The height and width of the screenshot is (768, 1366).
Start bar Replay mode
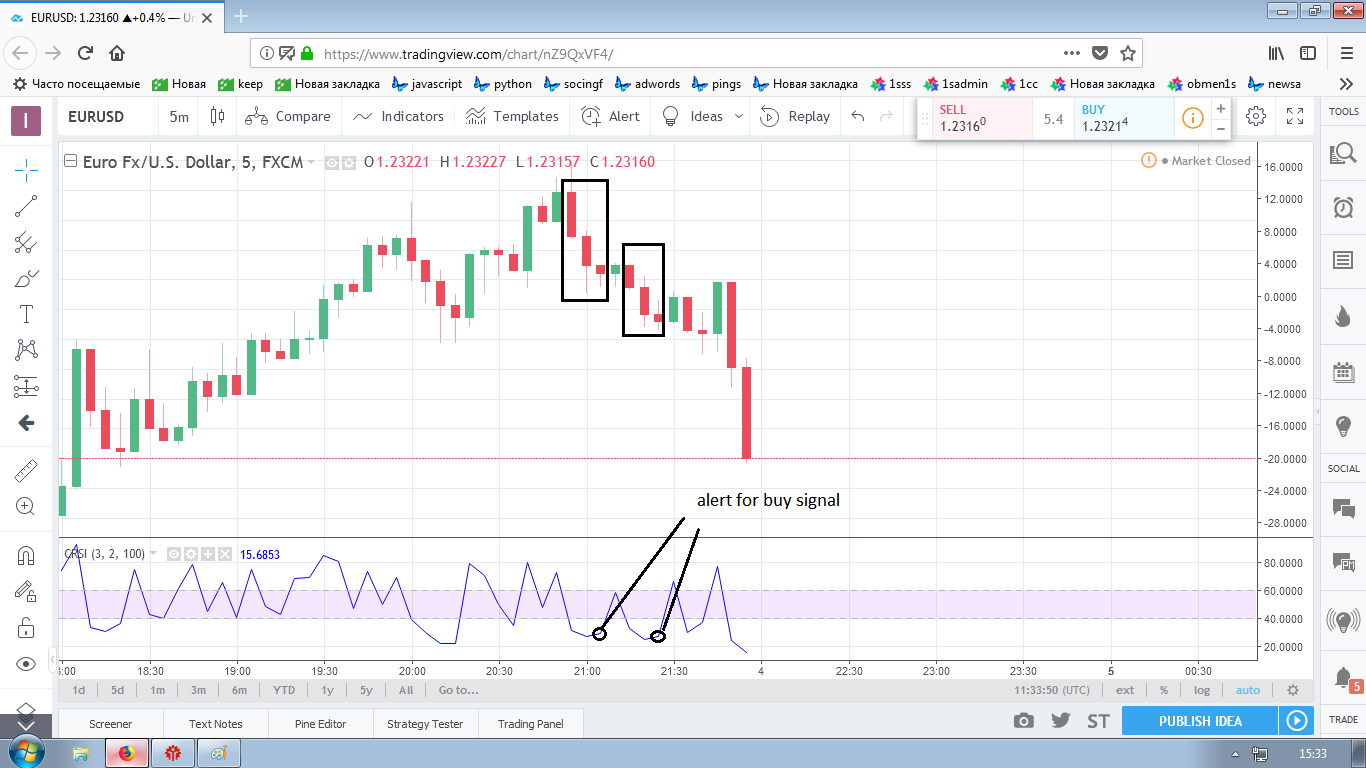[x=795, y=116]
